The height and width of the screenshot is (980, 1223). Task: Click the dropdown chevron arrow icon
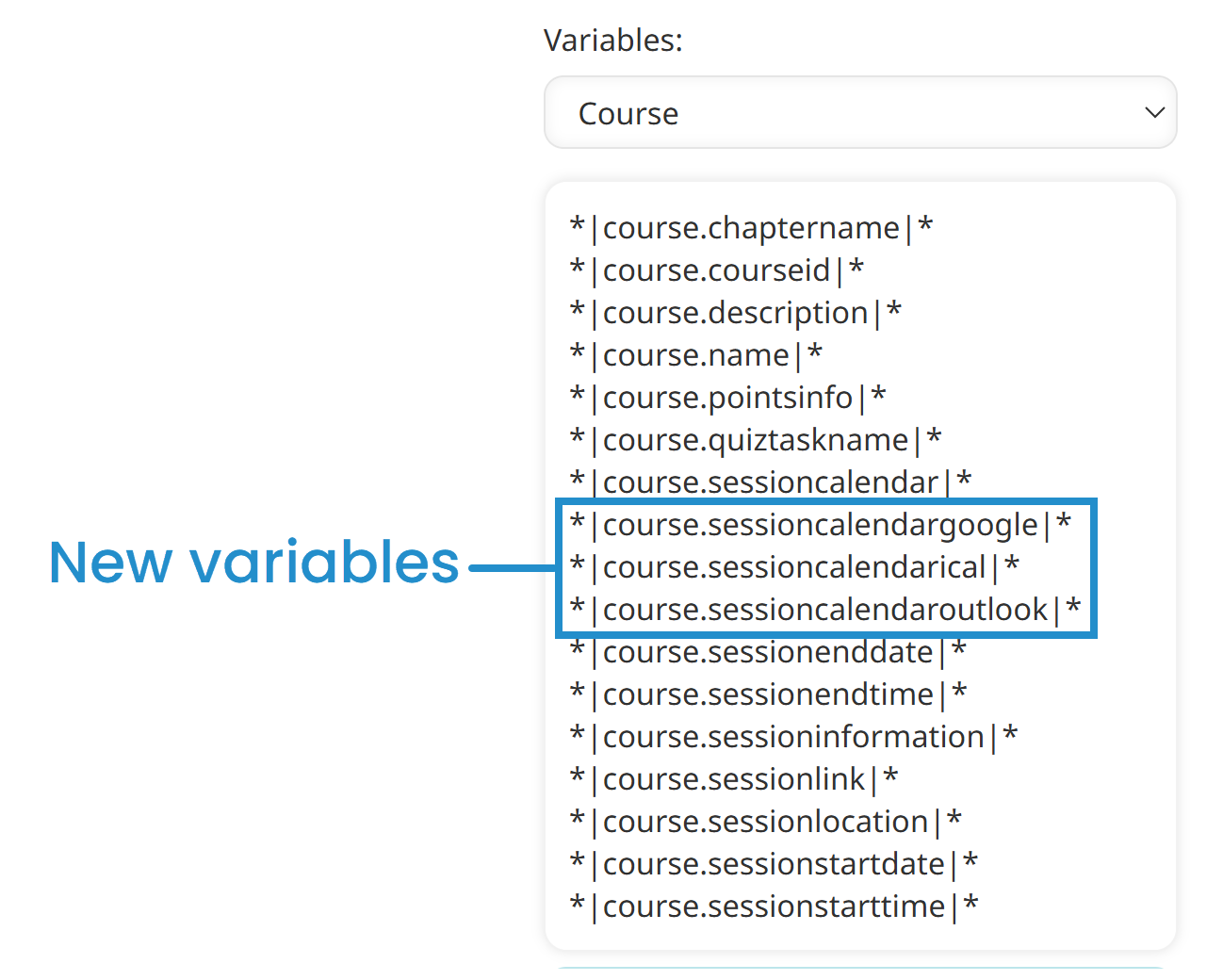click(x=1154, y=113)
